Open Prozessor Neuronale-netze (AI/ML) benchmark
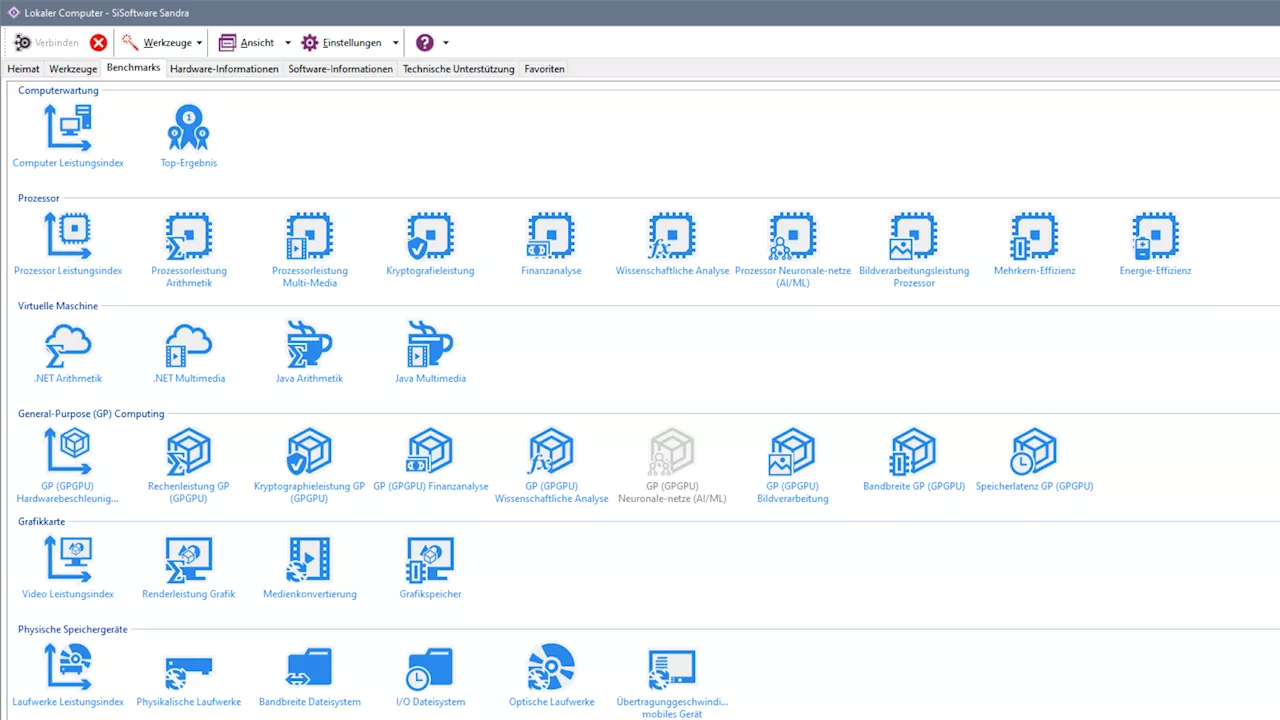This screenshot has height=720, width=1280. click(793, 250)
